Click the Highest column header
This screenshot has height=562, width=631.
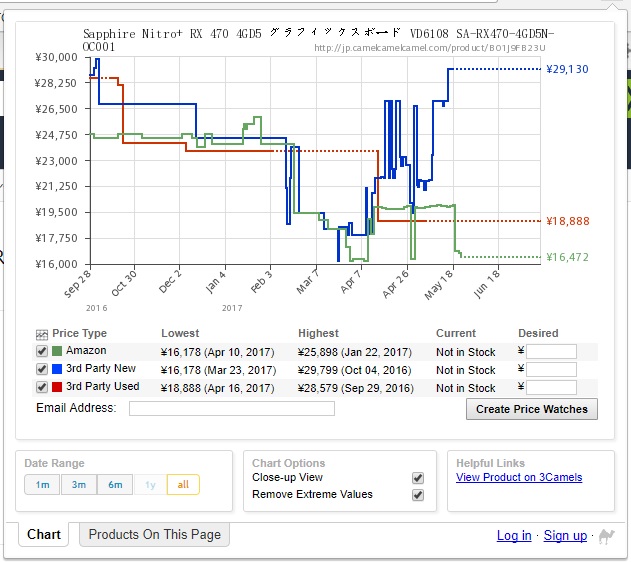click(318, 333)
